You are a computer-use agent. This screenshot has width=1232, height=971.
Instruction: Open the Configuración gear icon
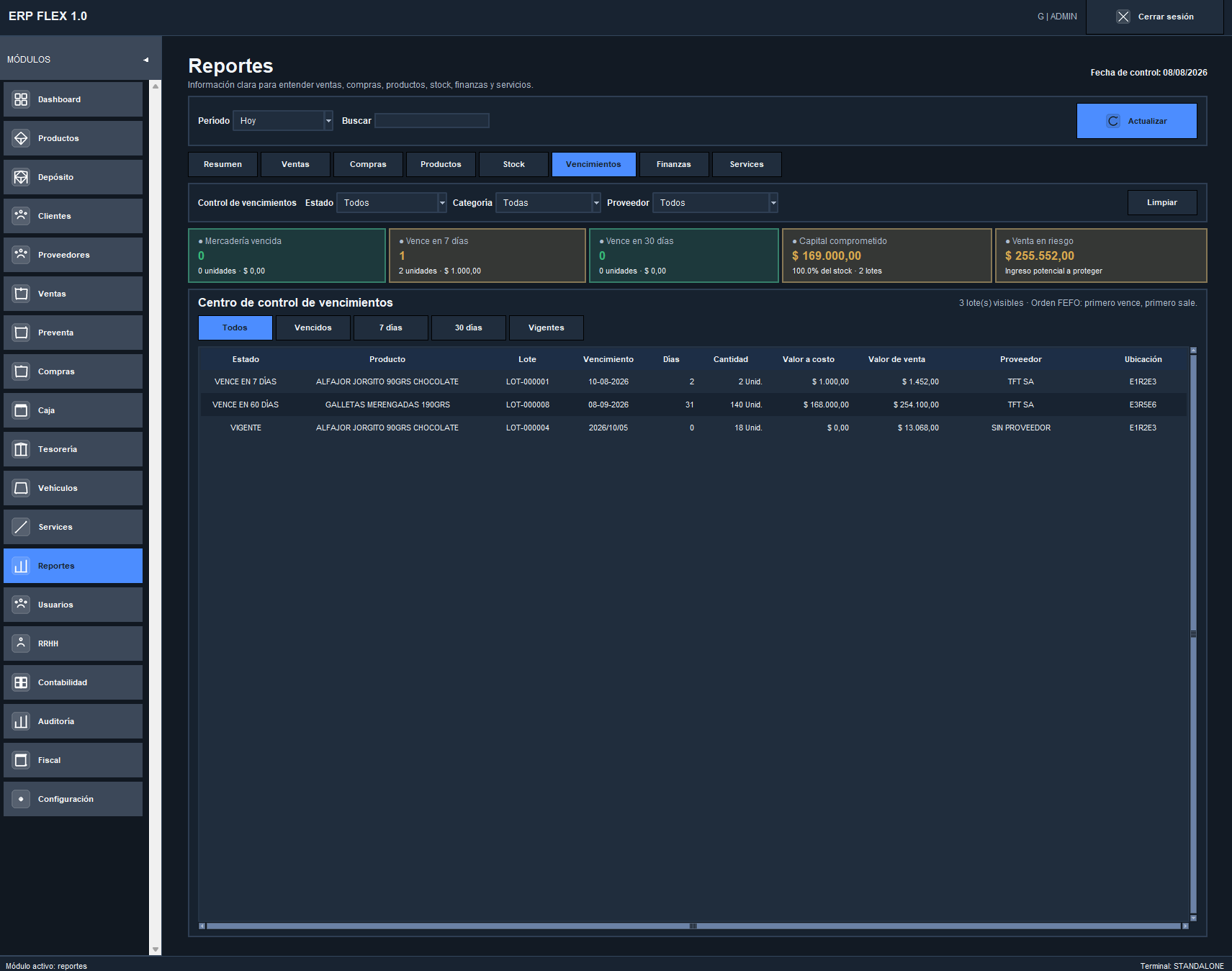tap(21, 799)
